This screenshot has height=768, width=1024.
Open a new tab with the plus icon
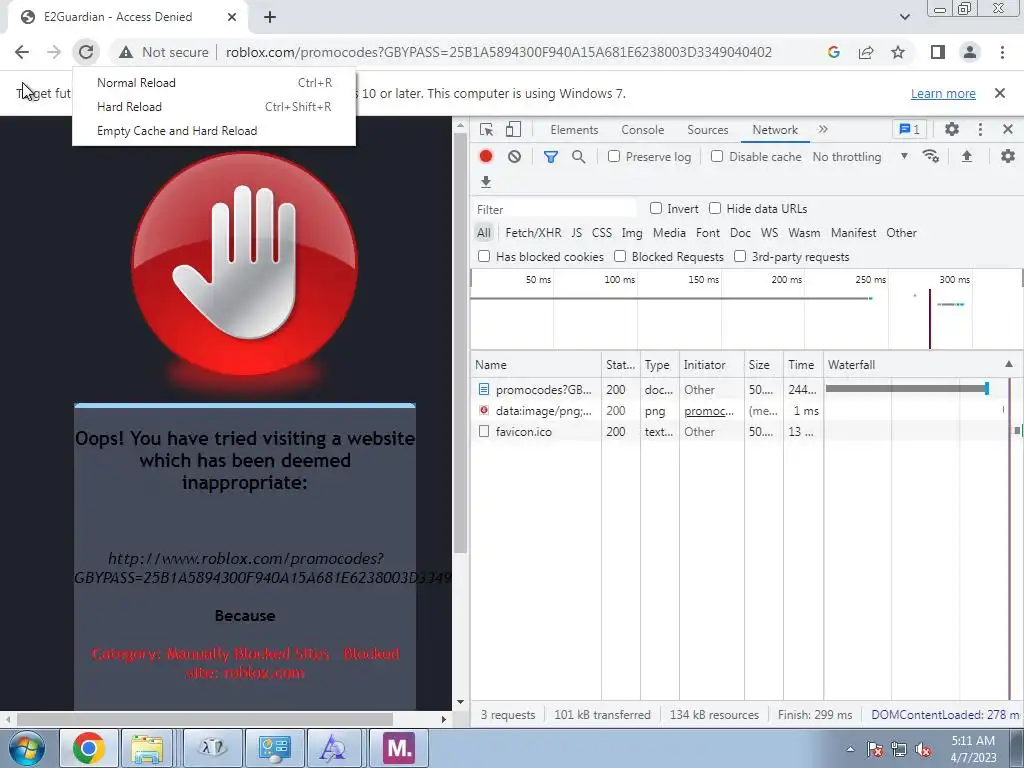tap(270, 17)
